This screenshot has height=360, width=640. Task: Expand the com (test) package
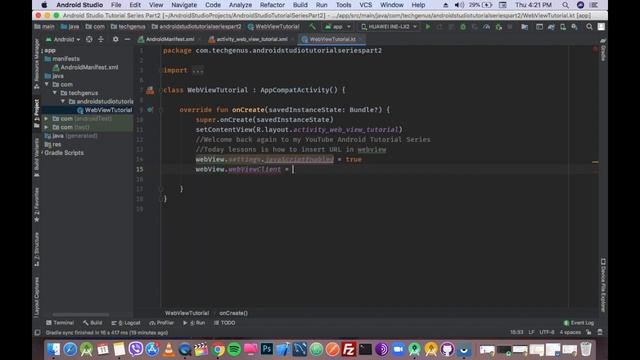pyautogui.click(x=47, y=127)
